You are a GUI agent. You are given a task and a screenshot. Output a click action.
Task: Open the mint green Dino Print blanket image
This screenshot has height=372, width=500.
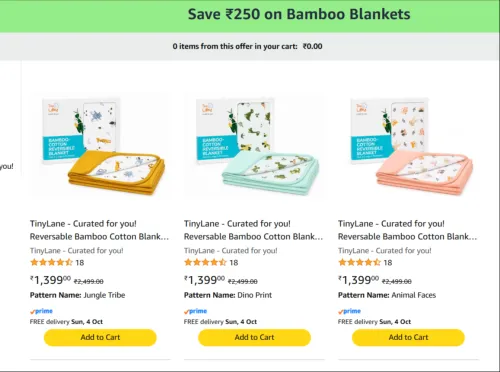tap(256, 146)
